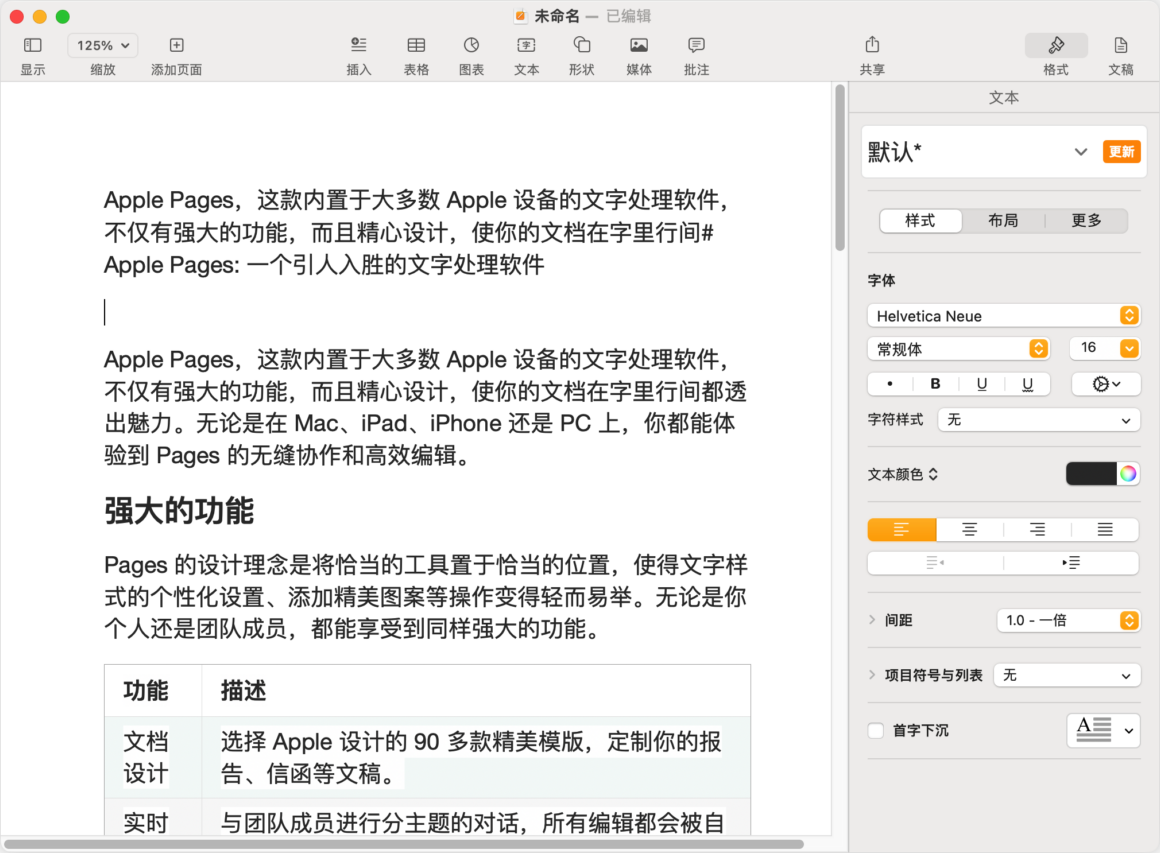Click the 未命名 document title
The width and height of the screenshot is (1160, 853).
pyautogui.click(x=556, y=16)
